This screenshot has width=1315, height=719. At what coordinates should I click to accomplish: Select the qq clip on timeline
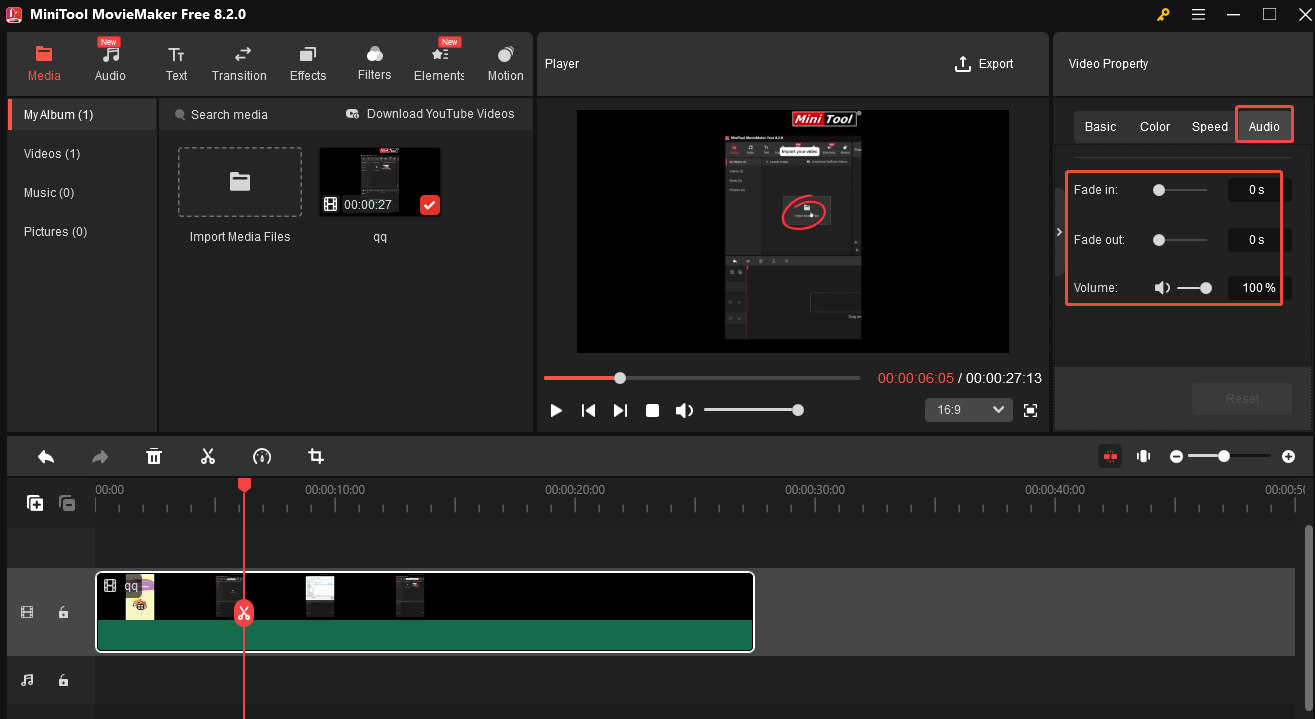click(425, 612)
